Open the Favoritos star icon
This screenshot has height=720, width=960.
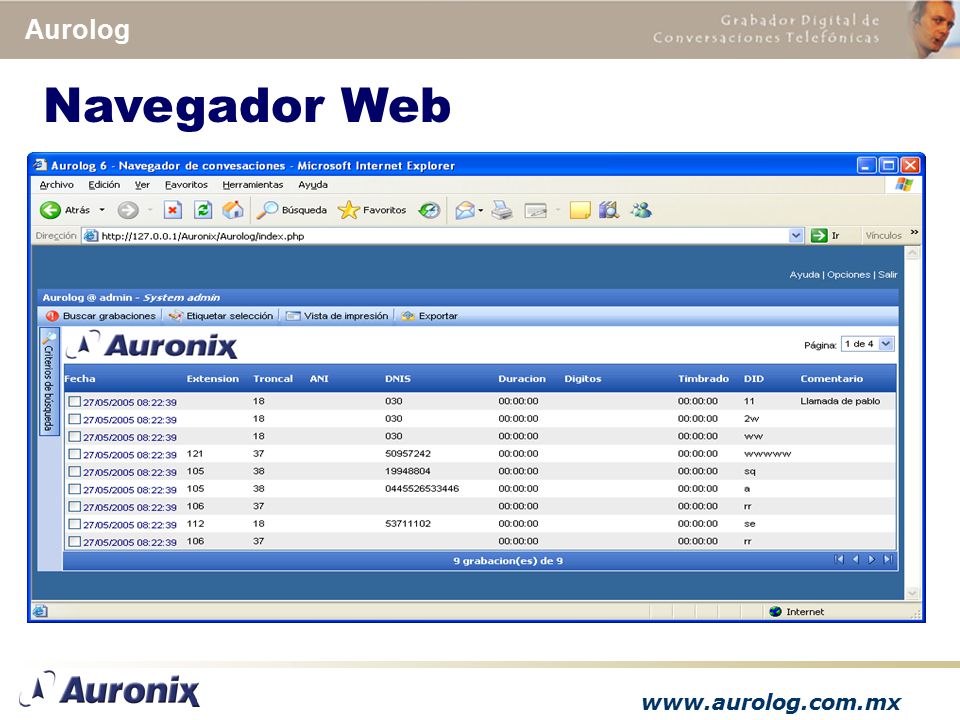(348, 210)
